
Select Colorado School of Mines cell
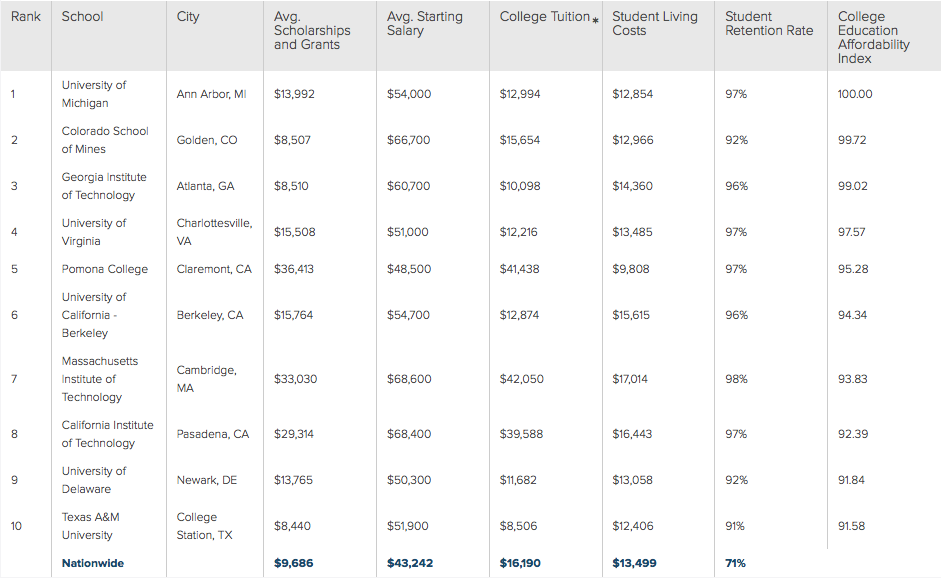click(x=105, y=140)
